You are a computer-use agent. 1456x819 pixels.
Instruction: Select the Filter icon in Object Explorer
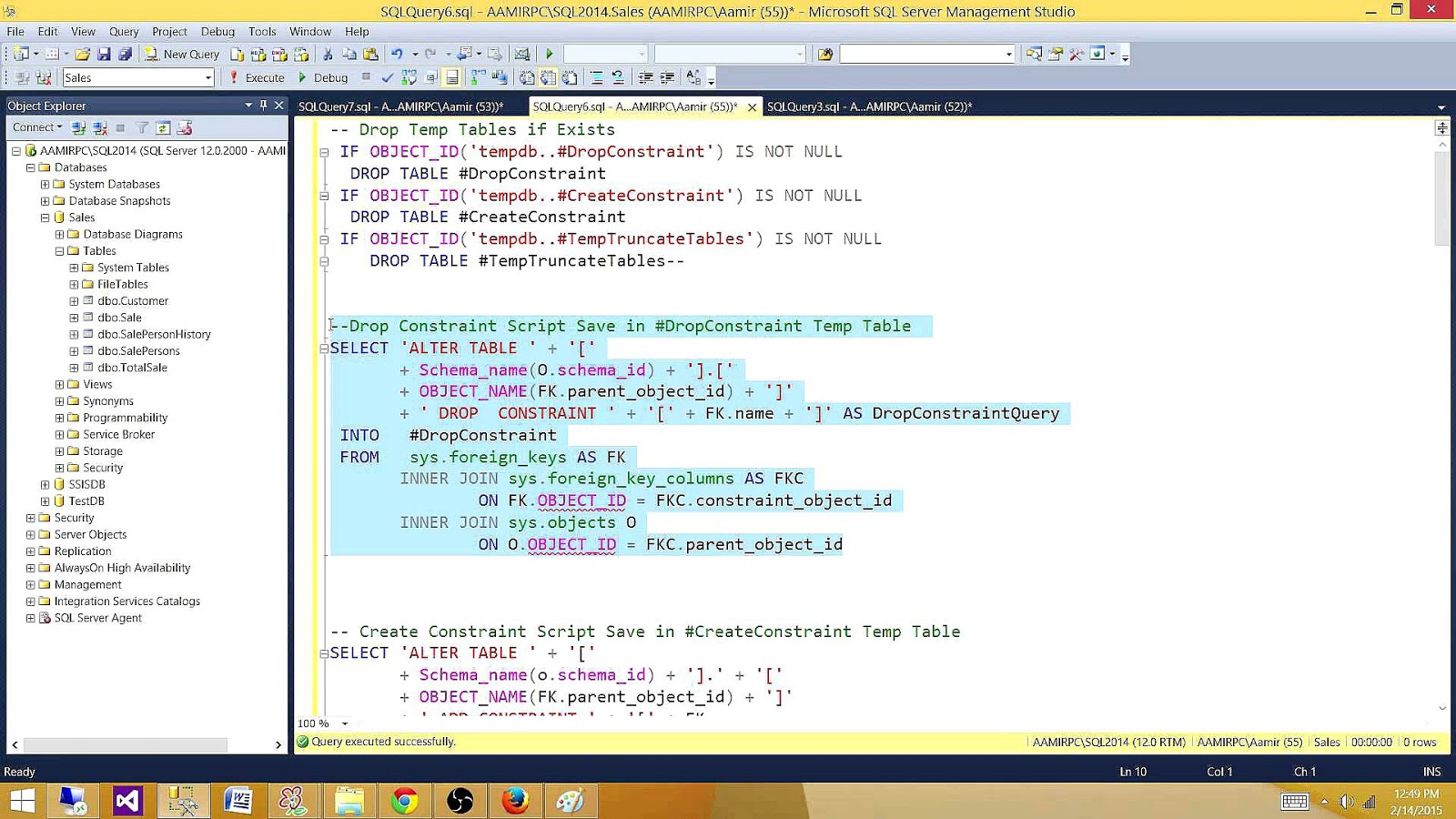coord(143,127)
